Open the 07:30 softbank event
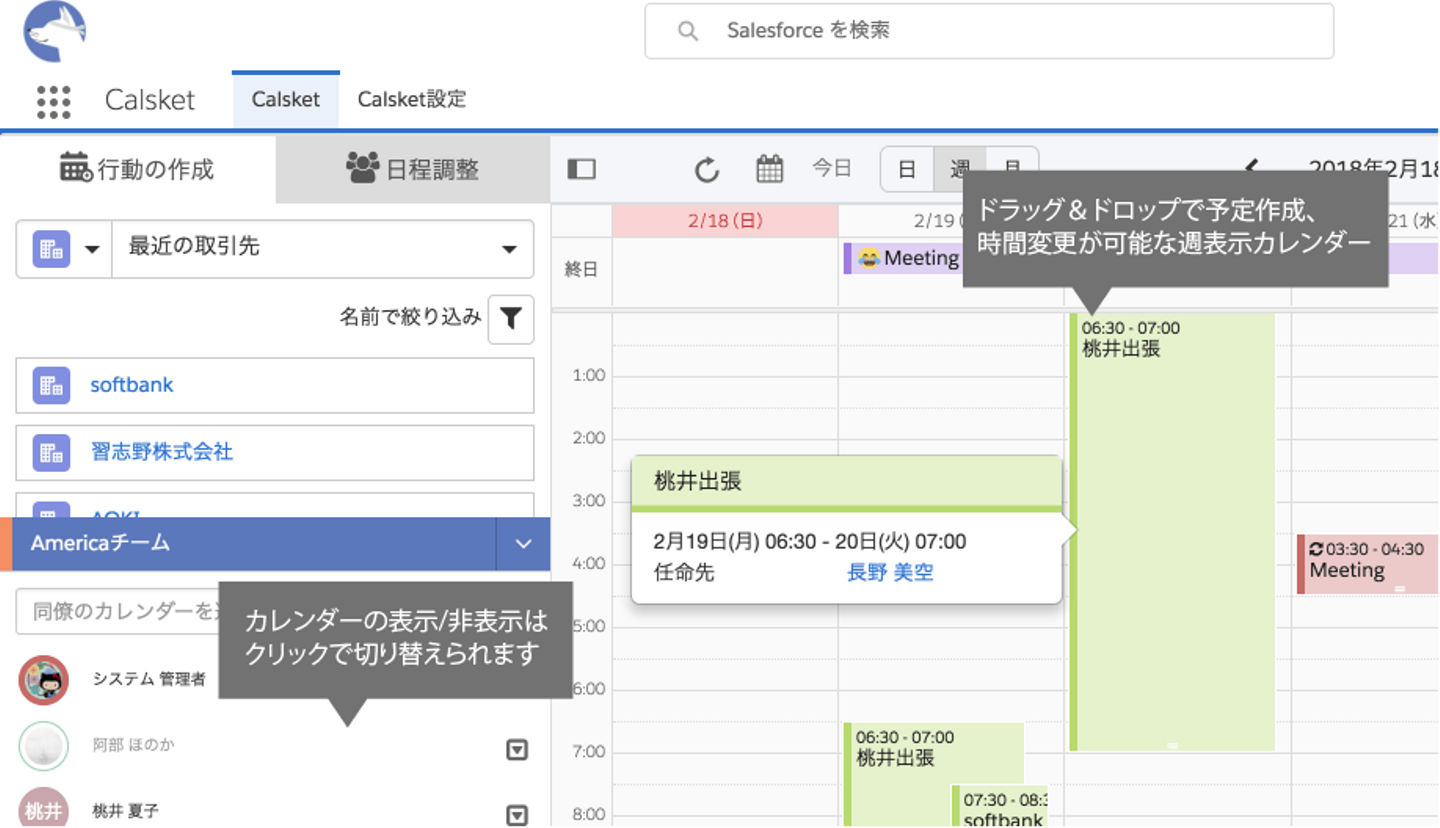This screenshot has width=1440, height=828. (1000, 808)
